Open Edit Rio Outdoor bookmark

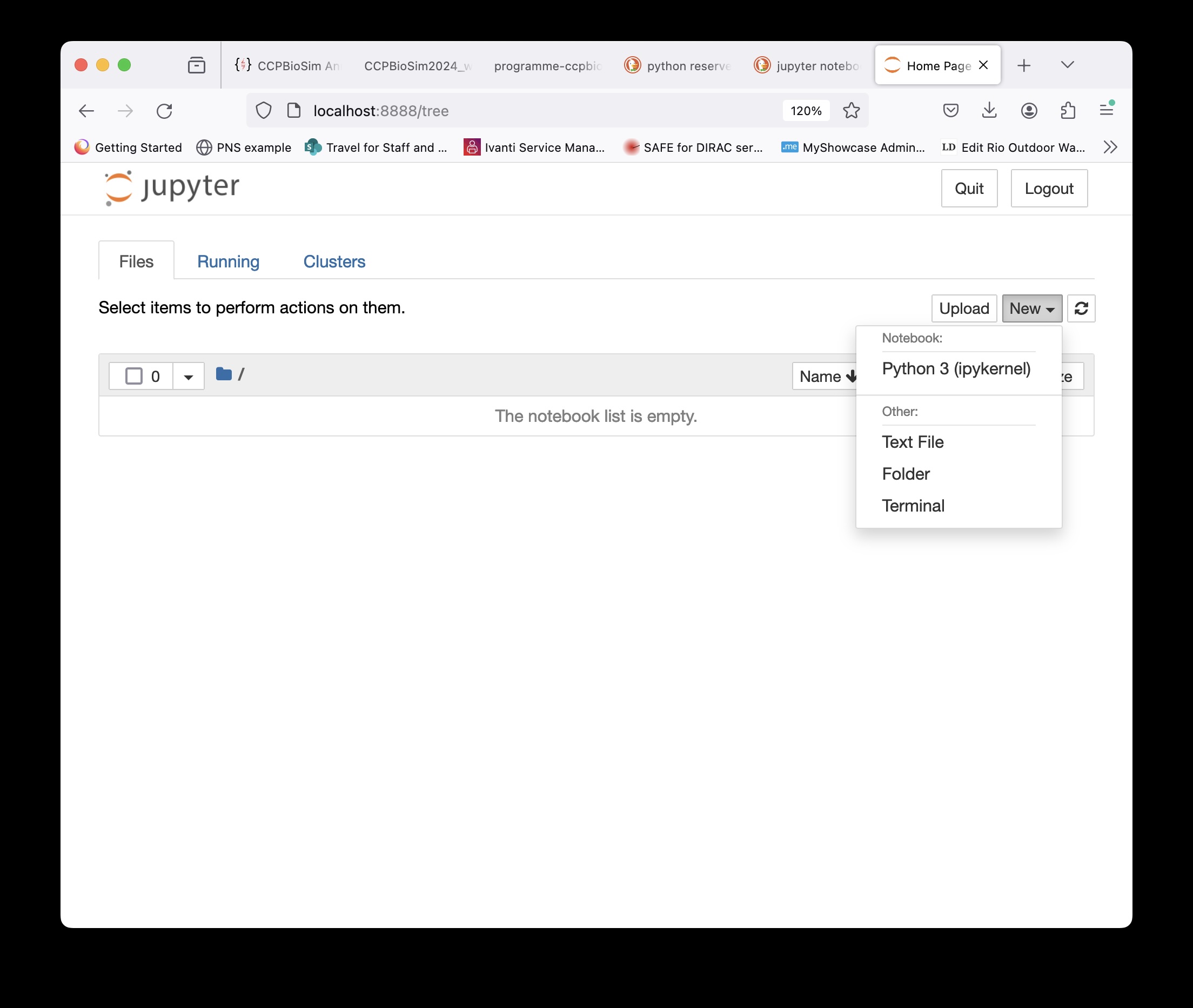pos(1014,147)
